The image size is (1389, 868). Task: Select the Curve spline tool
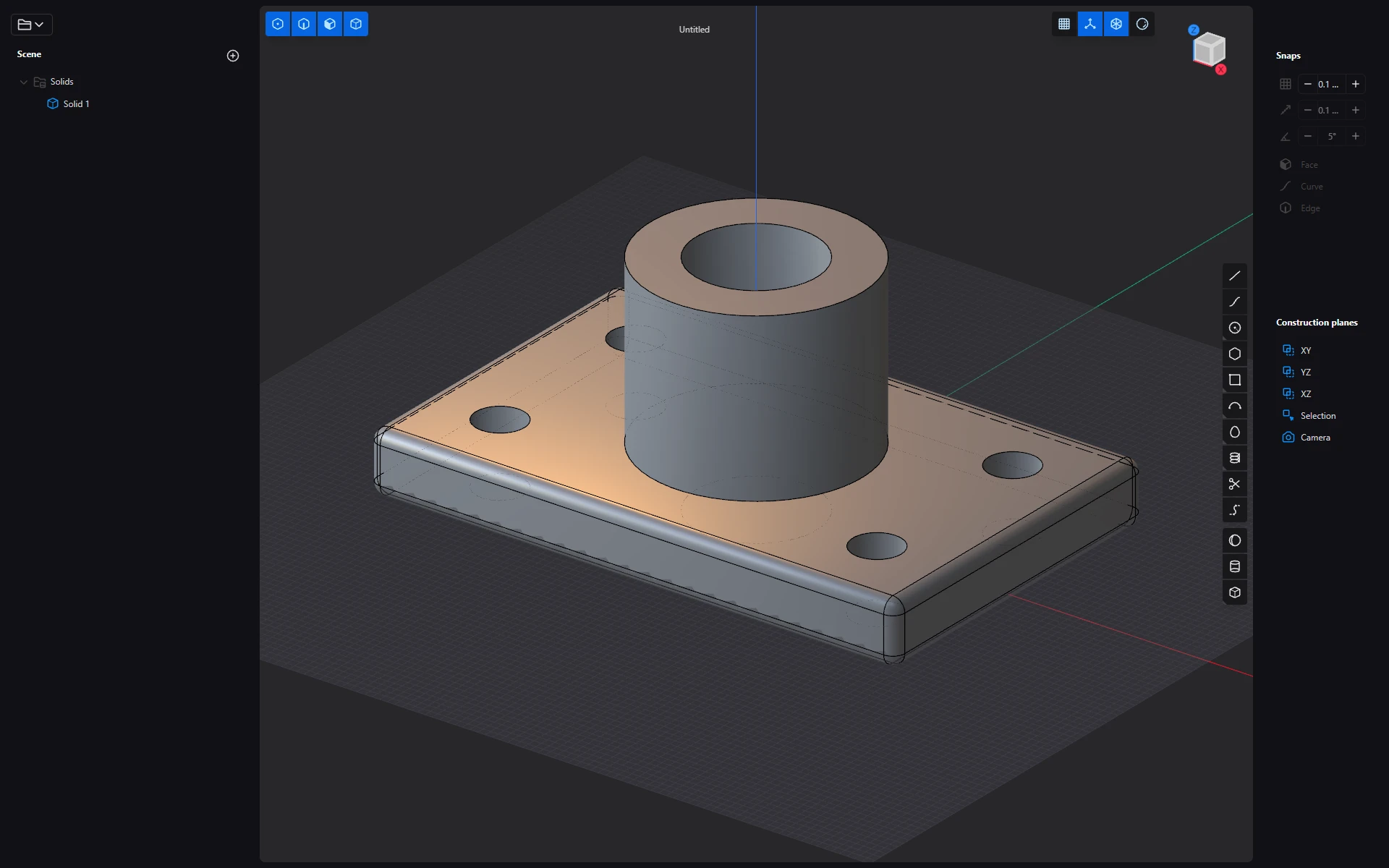pos(1234,302)
